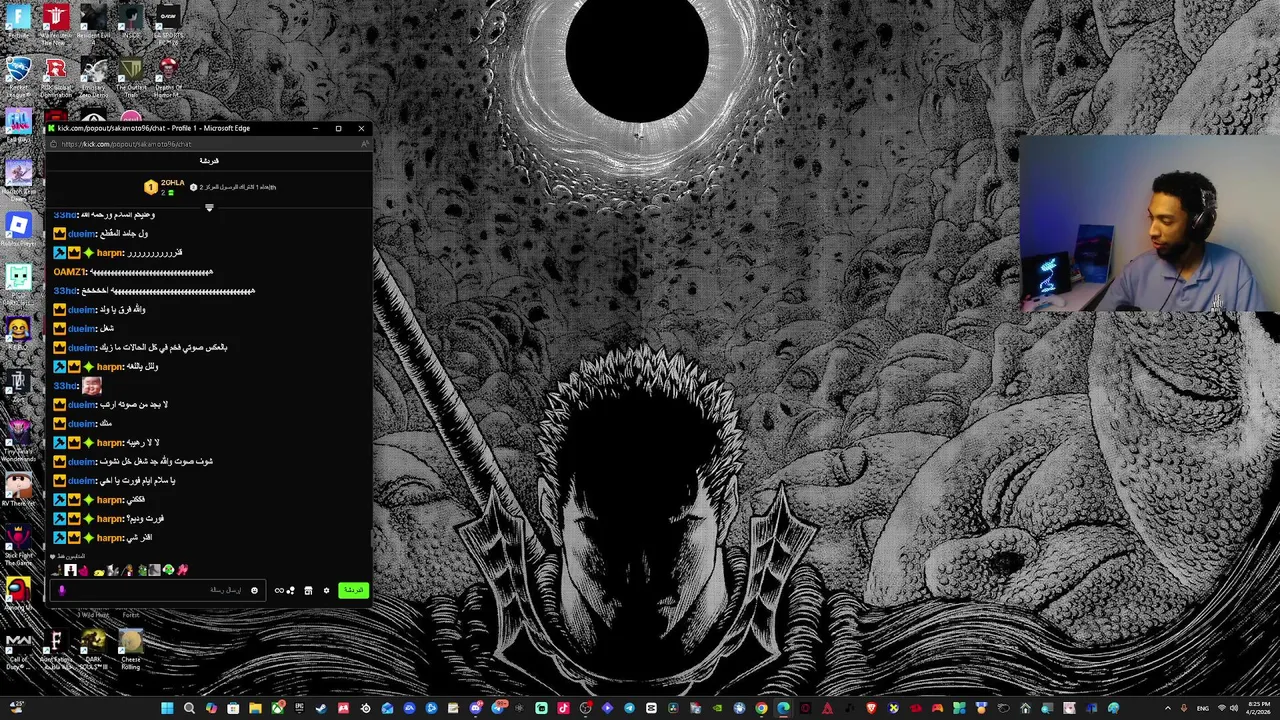
Task: Launch the Outlast Trials desktop shortcut
Action: pos(131,75)
